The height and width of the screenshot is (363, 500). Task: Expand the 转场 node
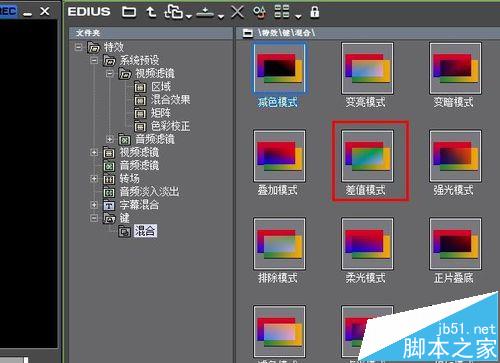(x=94, y=179)
